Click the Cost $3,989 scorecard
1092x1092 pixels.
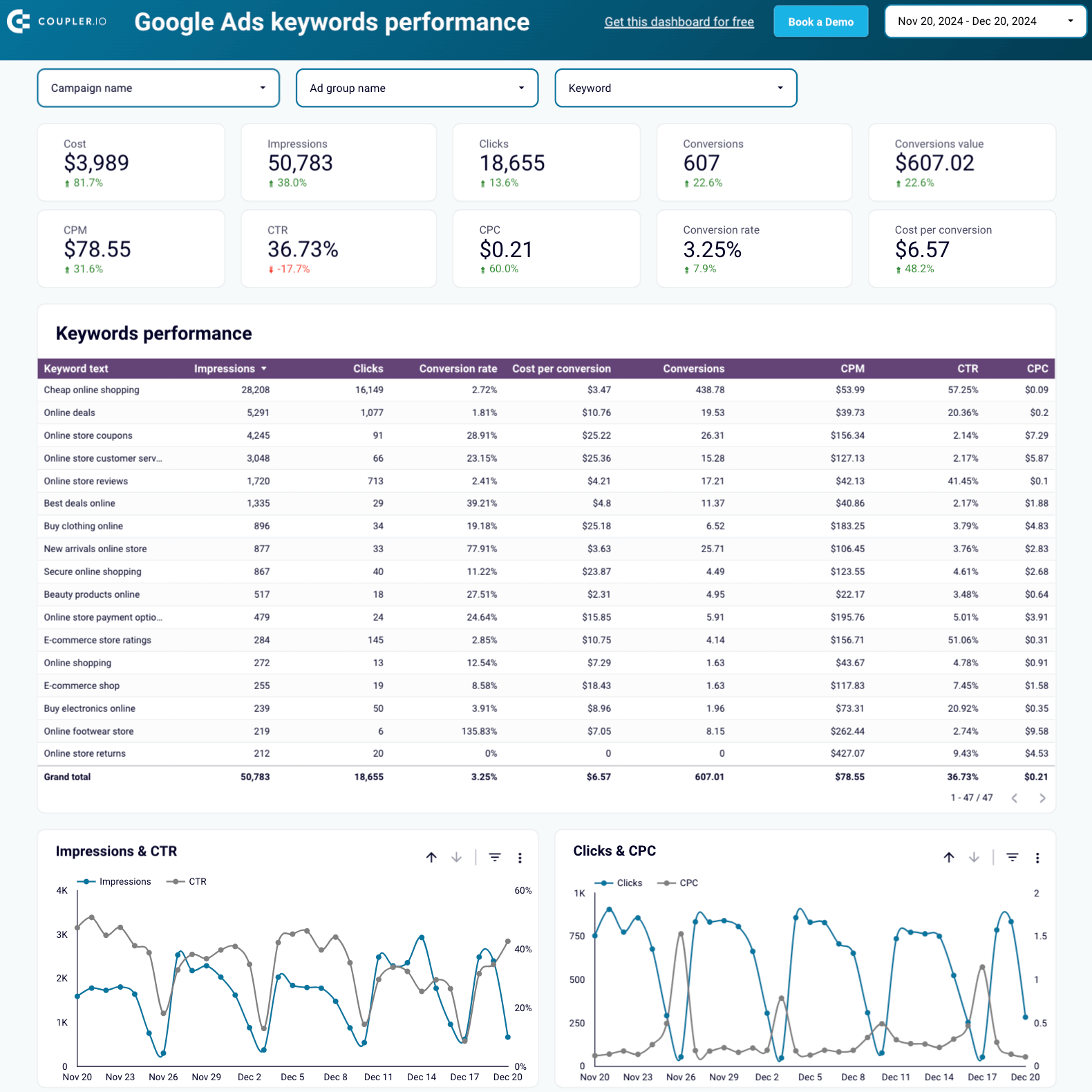[131, 162]
